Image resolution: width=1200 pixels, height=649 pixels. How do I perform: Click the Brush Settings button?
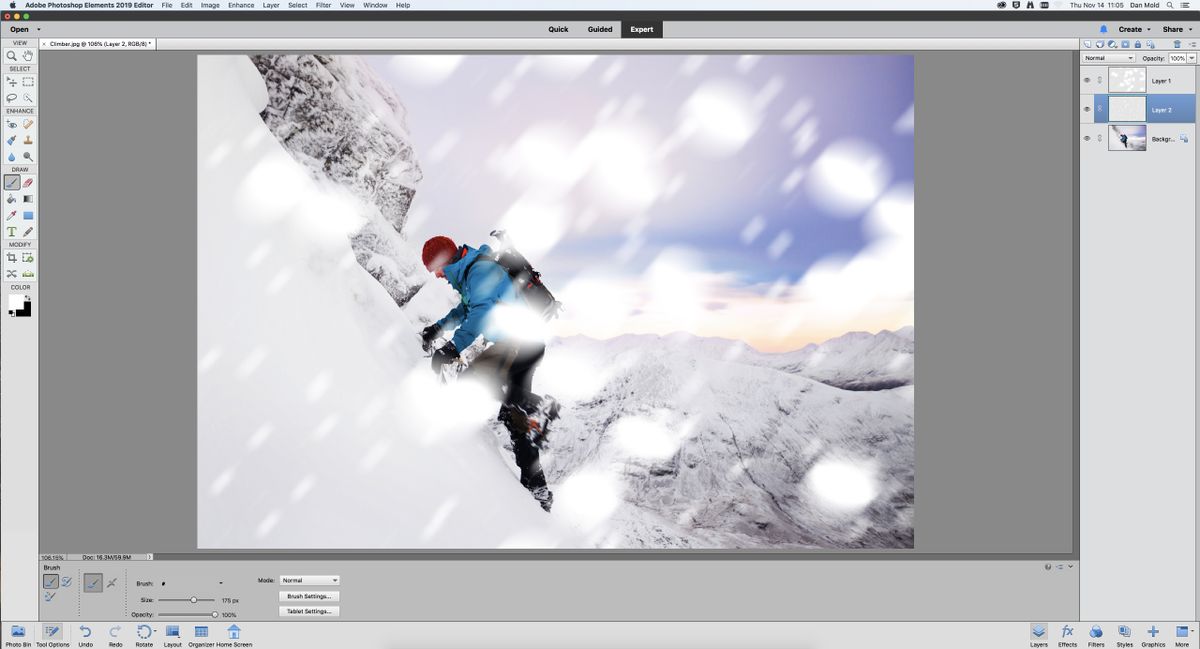[x=309, y=595]
